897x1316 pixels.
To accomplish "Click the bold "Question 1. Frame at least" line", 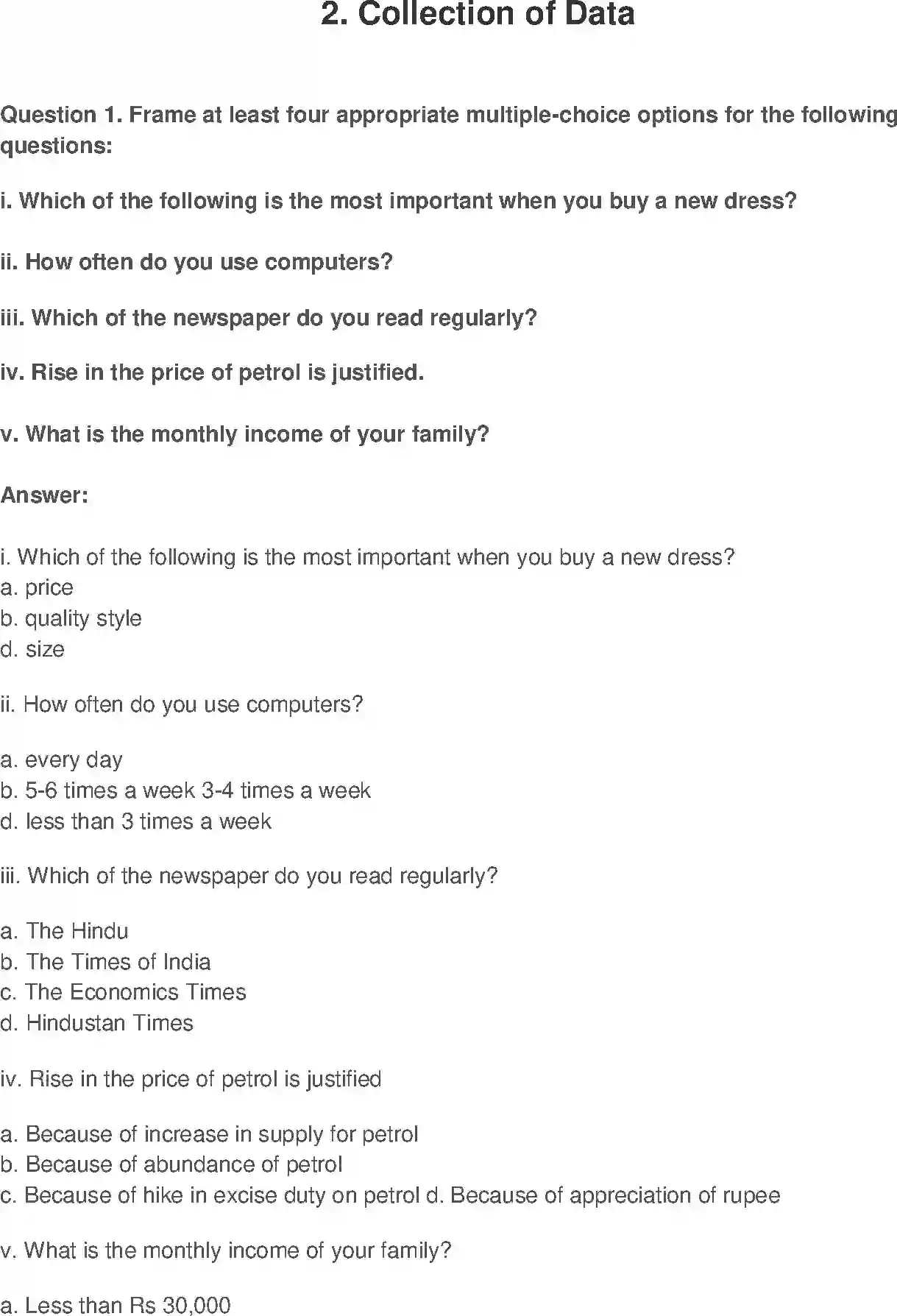I will pyautogui.click(x=448, y=116).
